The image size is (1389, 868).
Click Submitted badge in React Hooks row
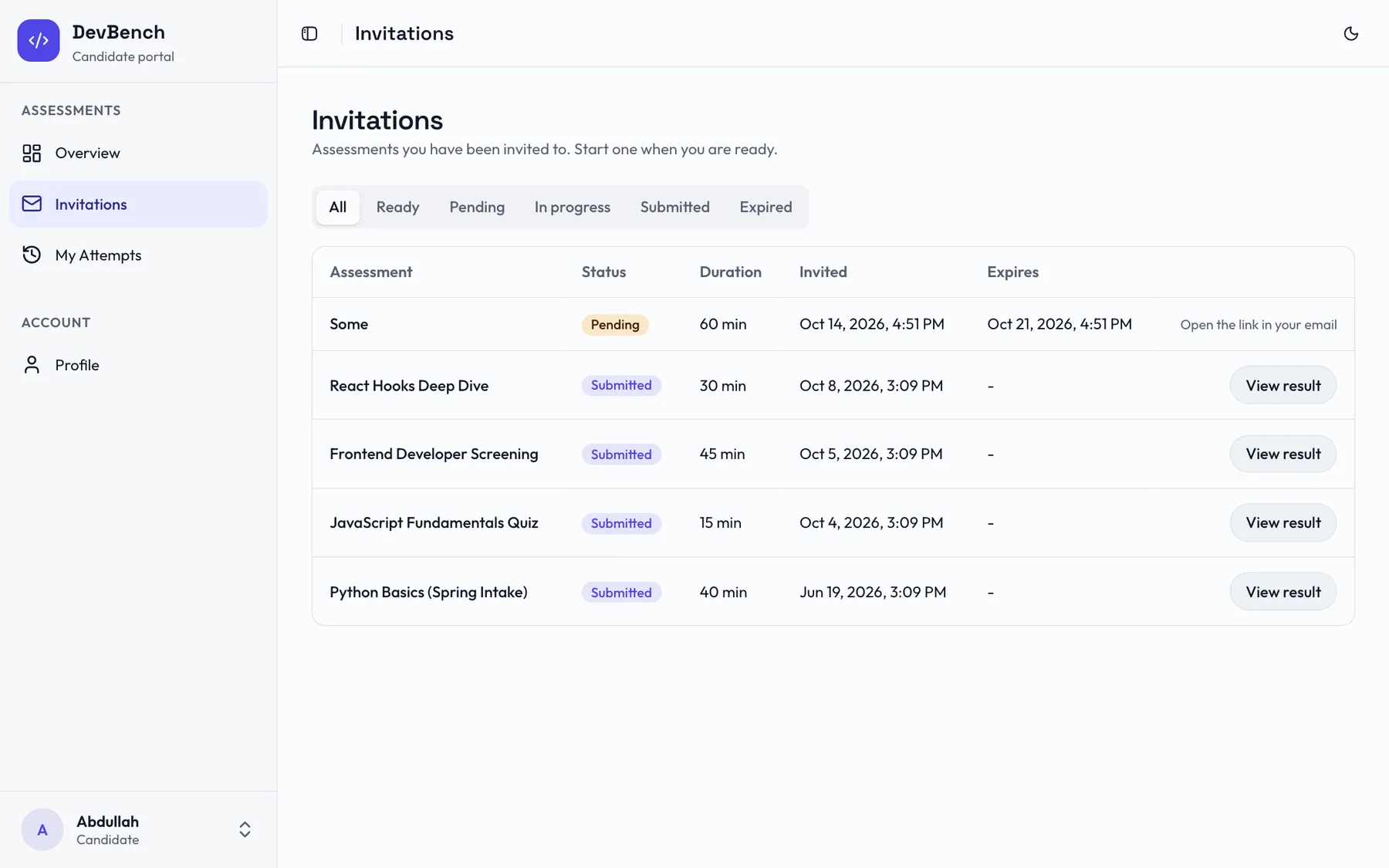click(x=621, y=385)
